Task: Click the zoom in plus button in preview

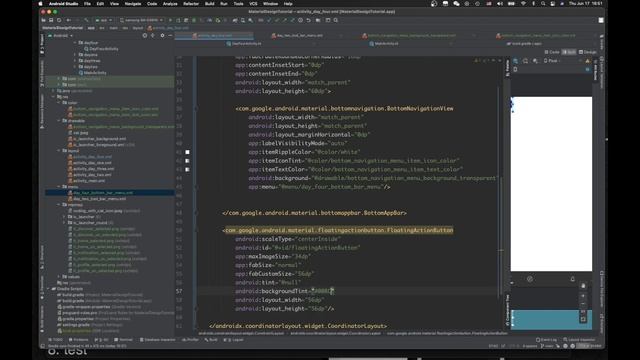Action: [583, 296]
